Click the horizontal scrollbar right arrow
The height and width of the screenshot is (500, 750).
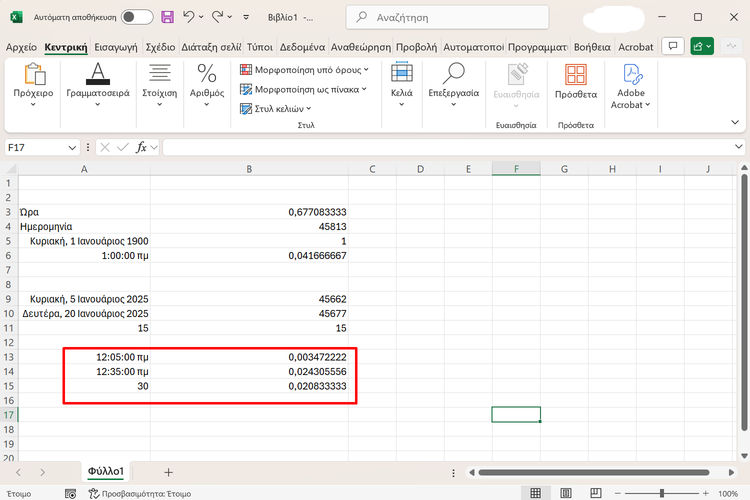pos(731,472)
